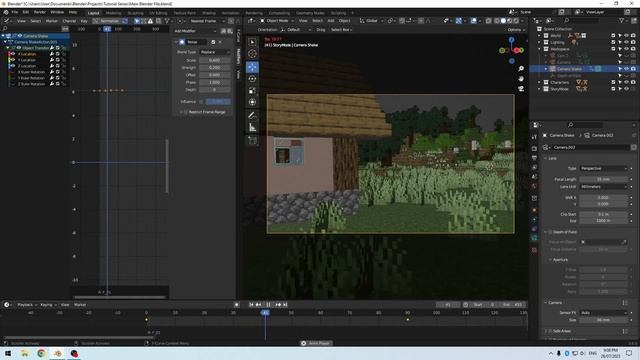Viewport: 640px width, 360px height.
Task: Toggle viewport gizmo display icon
Action: tap(459, 20)
